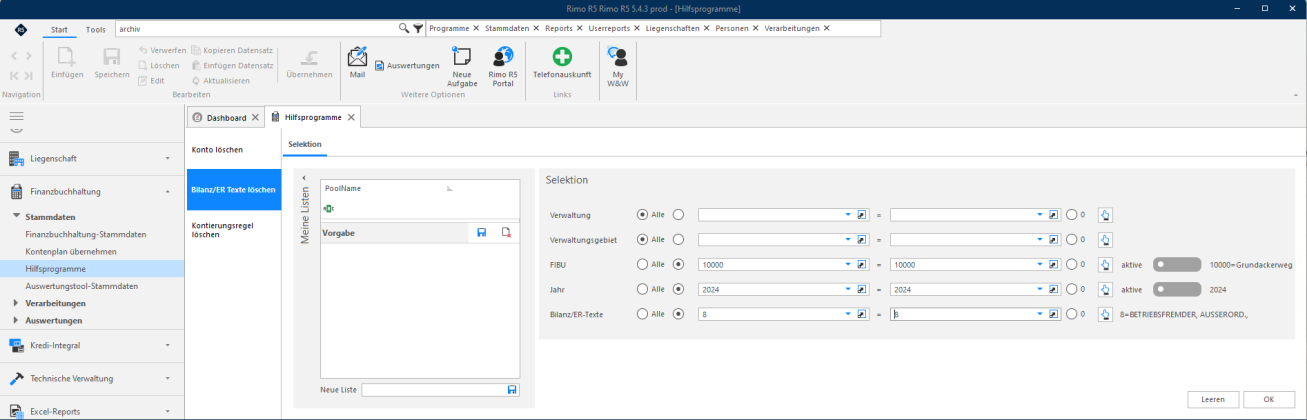
Task: Click the hand selection icon in FIBU row
Action: [x=1105, y=264]
